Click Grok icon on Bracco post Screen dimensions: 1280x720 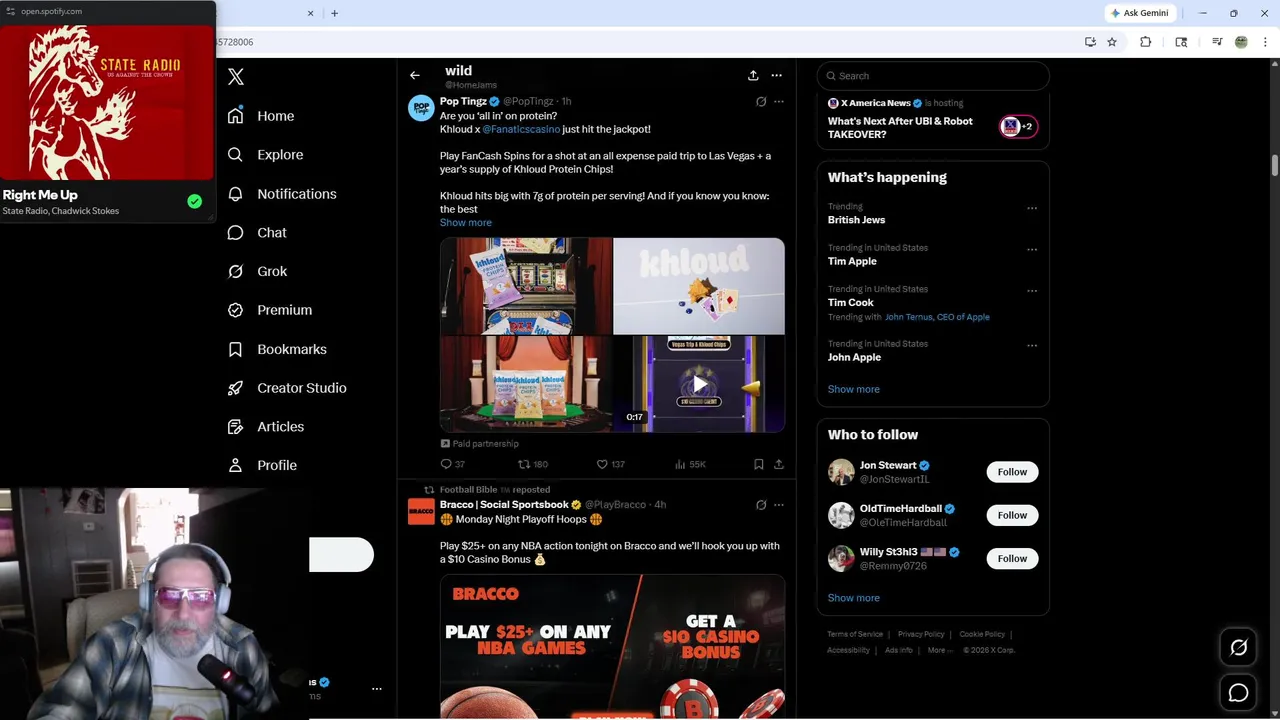click(x=761, y=505)
